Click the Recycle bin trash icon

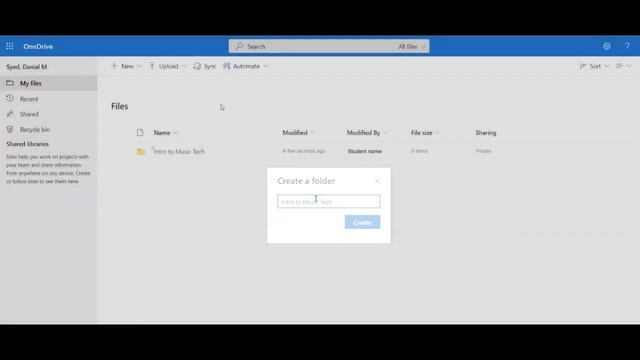coord(10,129)
